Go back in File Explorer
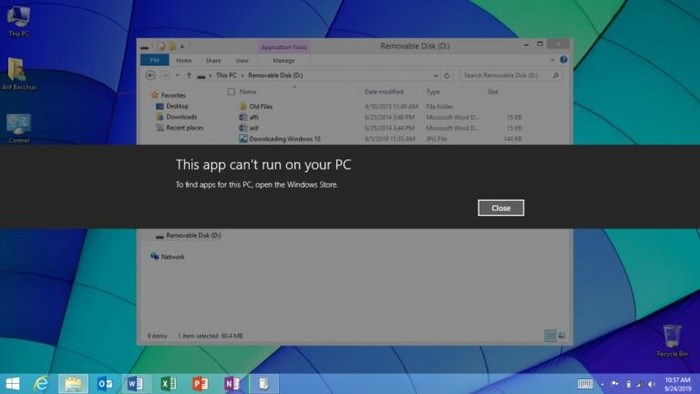The image size is (700, 394). click(150, 75)
